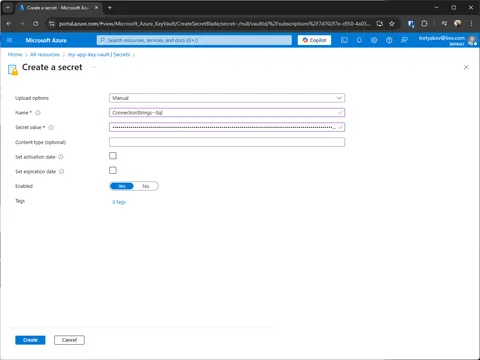The height and width of the screenshot is (360, 480).
Task: Open a new browser tab
Action: pyautogui.click(x=110, y=7)
